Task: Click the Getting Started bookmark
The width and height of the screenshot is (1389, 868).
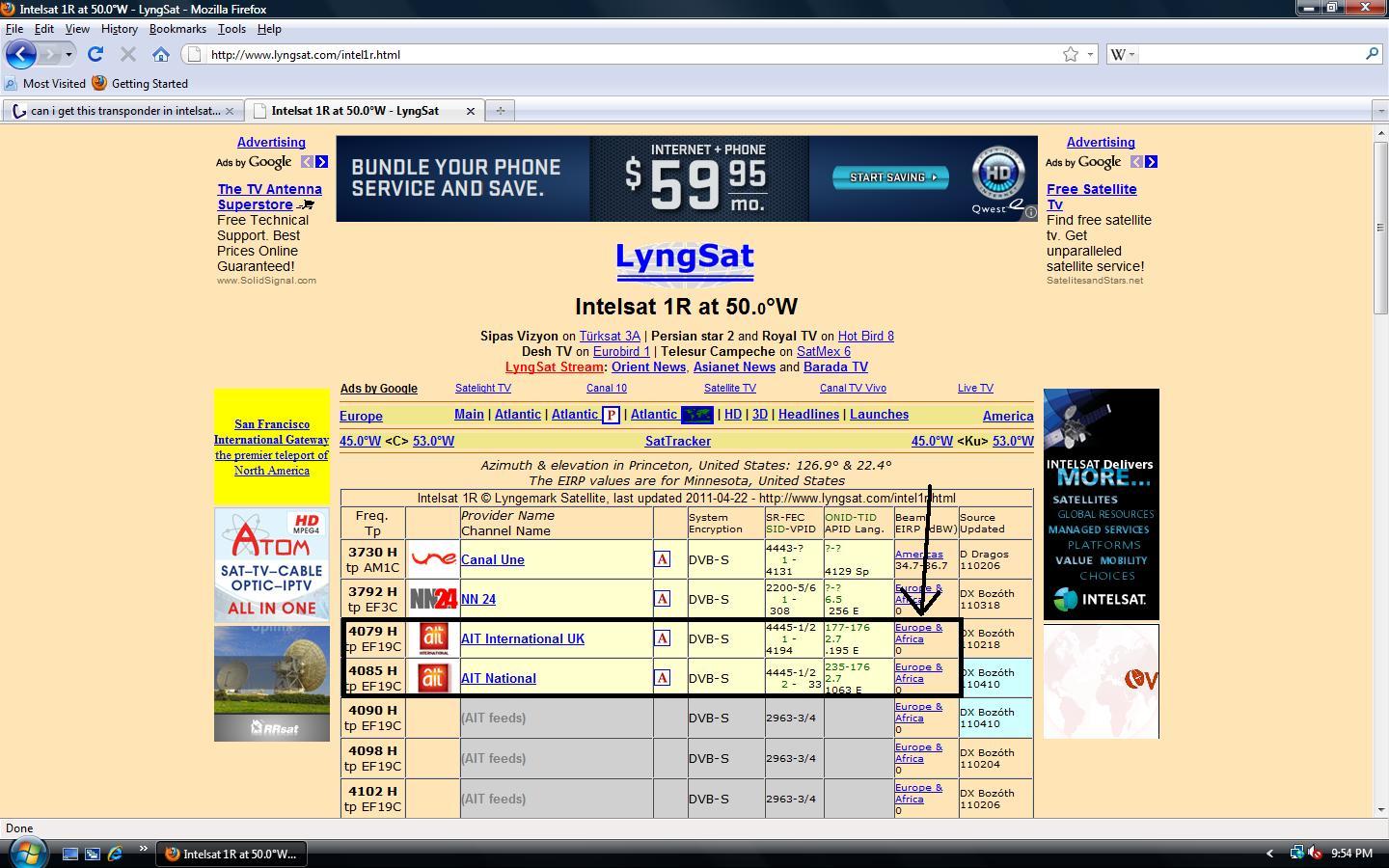Action: pyautogui.click(x=140, y=84)
